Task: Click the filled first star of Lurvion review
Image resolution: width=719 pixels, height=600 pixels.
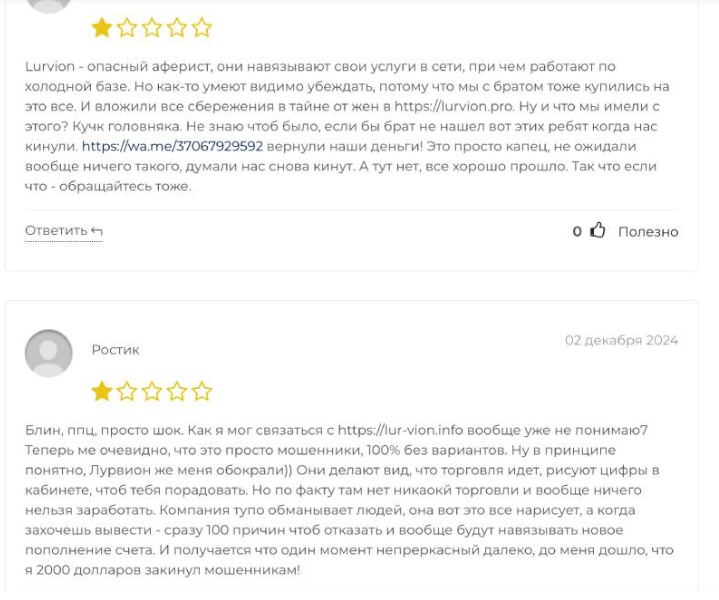Action: coord(102,28)
